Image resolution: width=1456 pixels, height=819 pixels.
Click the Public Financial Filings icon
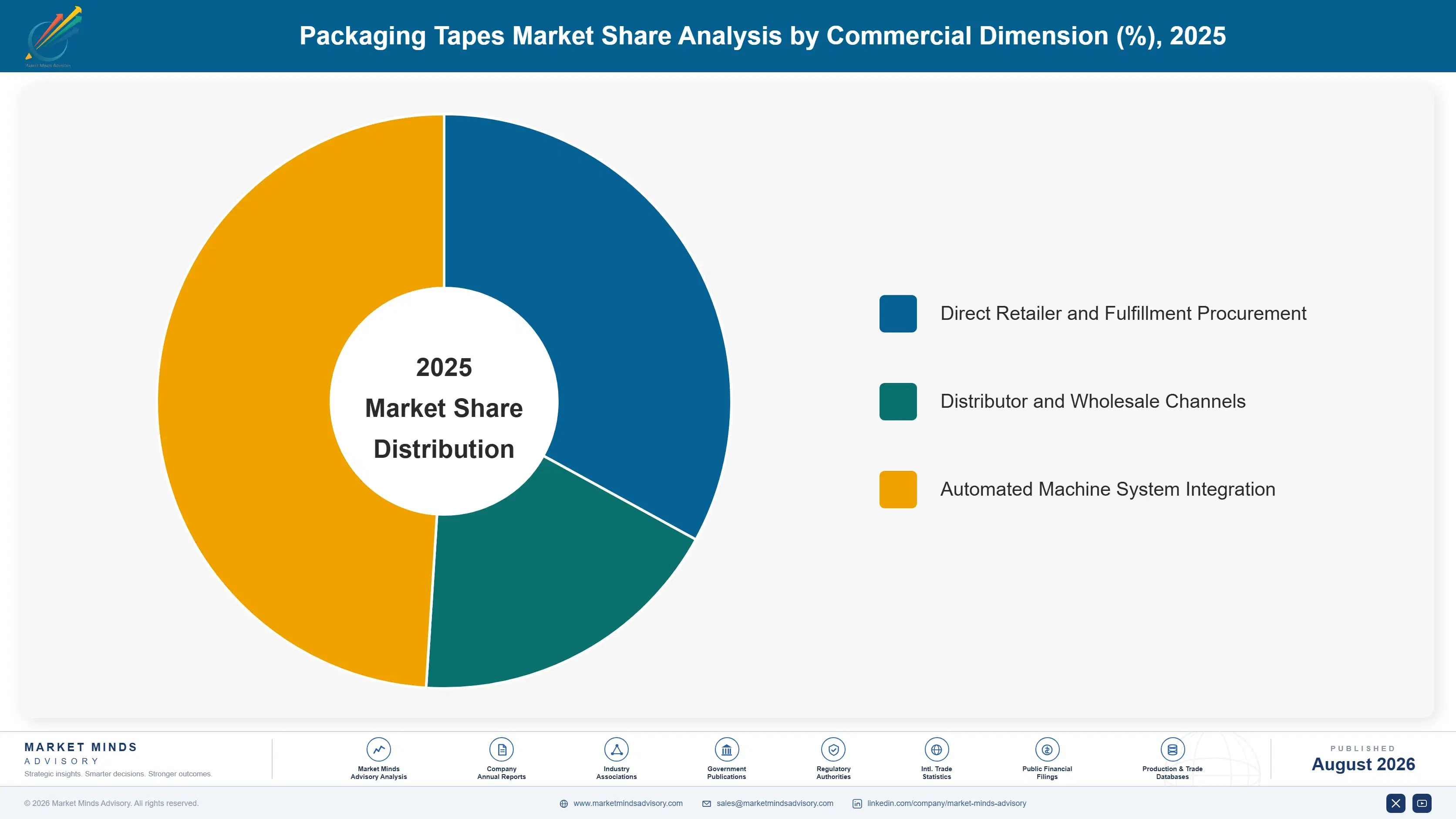[x=1047, y=749]
